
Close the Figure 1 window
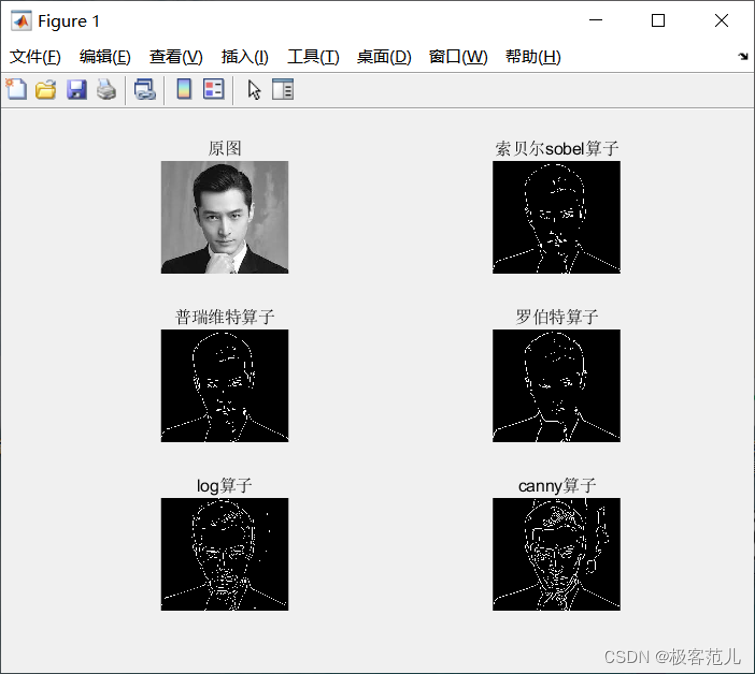coord(721,20)
